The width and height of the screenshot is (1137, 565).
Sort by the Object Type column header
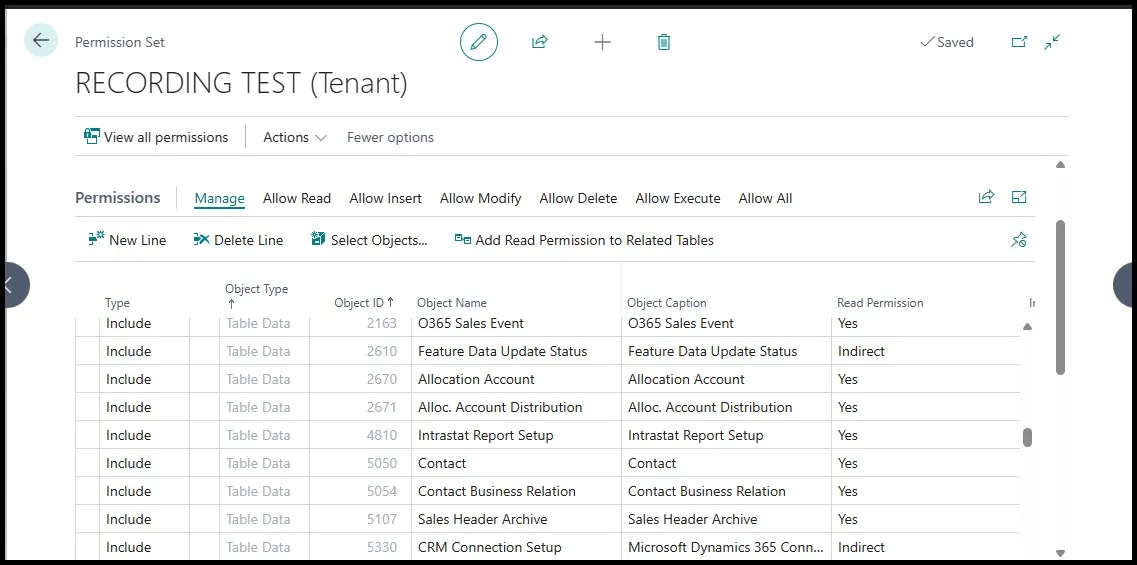coord(256,296)
